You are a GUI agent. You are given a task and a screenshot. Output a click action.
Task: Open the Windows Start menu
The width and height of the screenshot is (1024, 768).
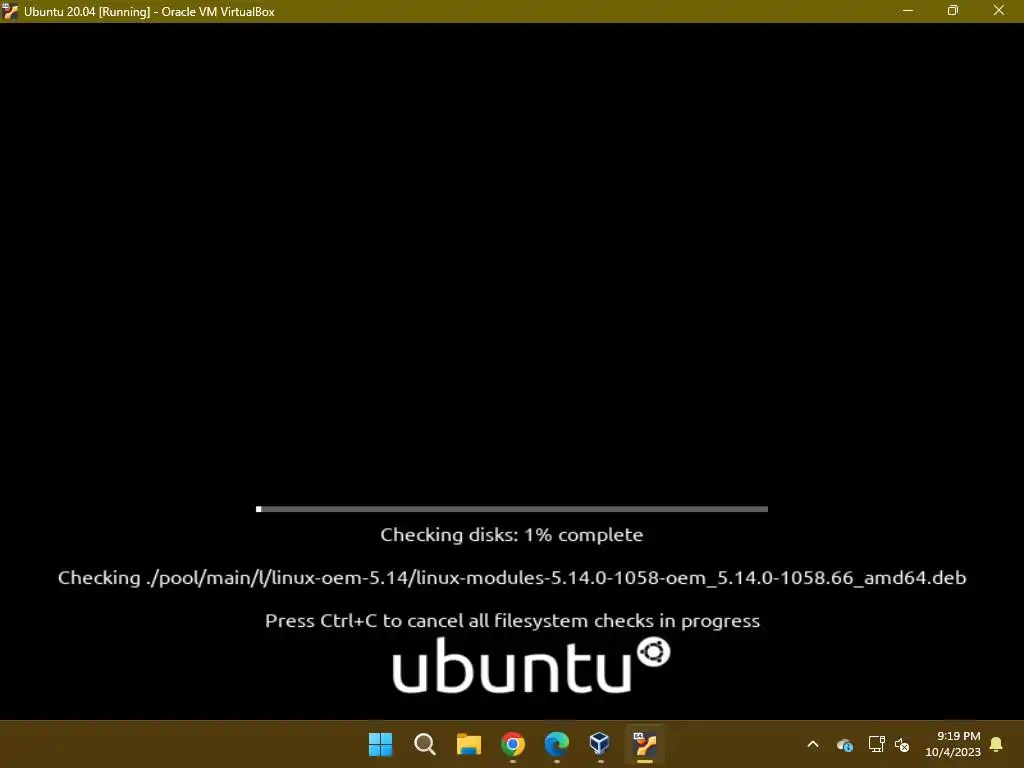coord(380,744)
